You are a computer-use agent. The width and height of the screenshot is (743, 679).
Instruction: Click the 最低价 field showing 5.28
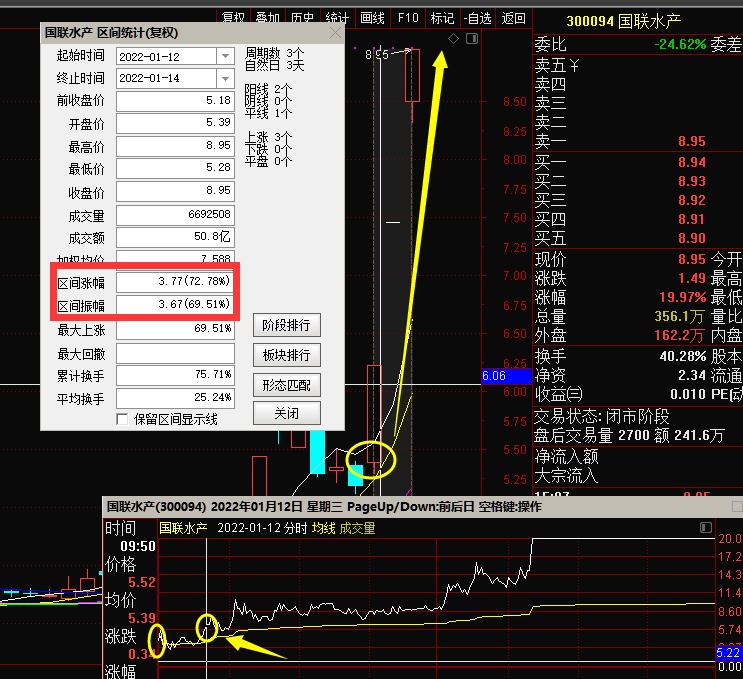click(175, 167)
